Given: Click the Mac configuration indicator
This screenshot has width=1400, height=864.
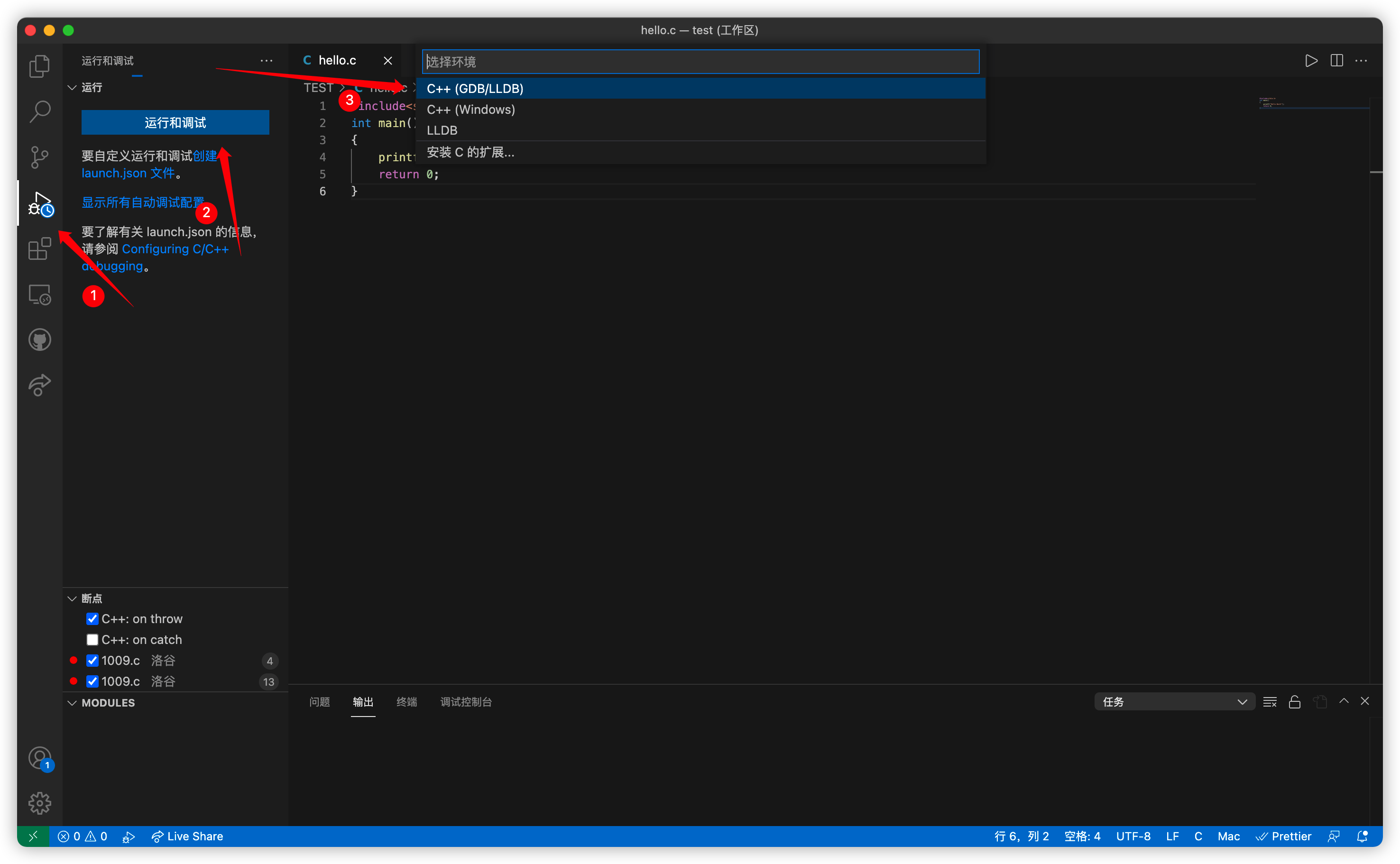Looking at the screenshot, I should click(x=1229, y=836).
